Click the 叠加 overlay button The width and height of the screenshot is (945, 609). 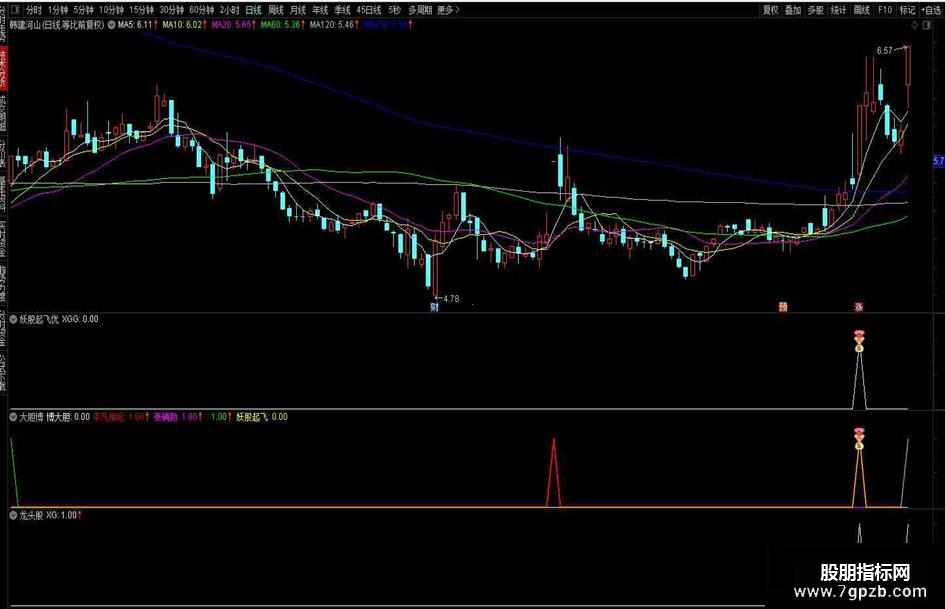tap(793, 10)
